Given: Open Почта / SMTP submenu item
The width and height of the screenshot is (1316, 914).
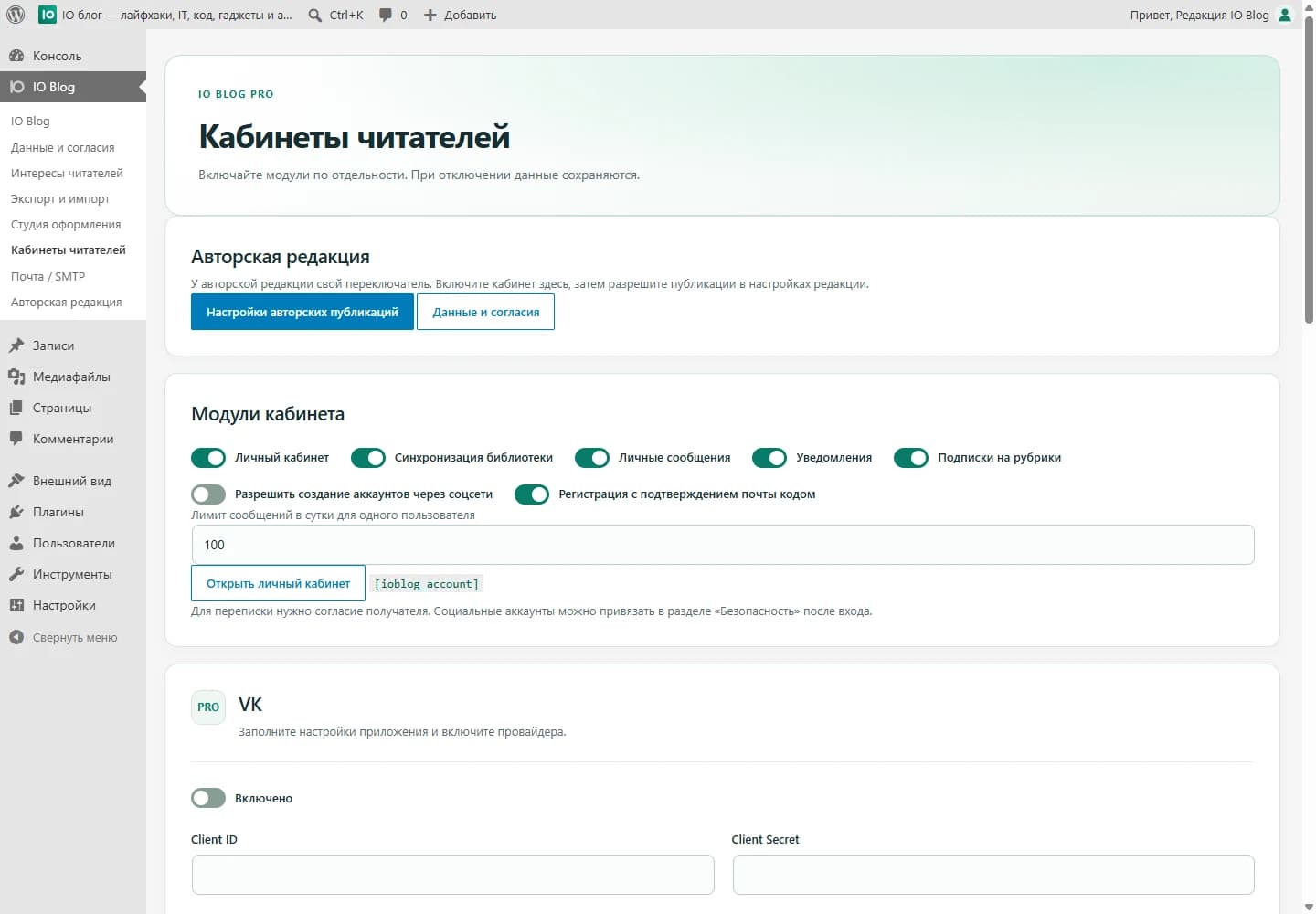Looking at the screenshot, I should (48, 276).
